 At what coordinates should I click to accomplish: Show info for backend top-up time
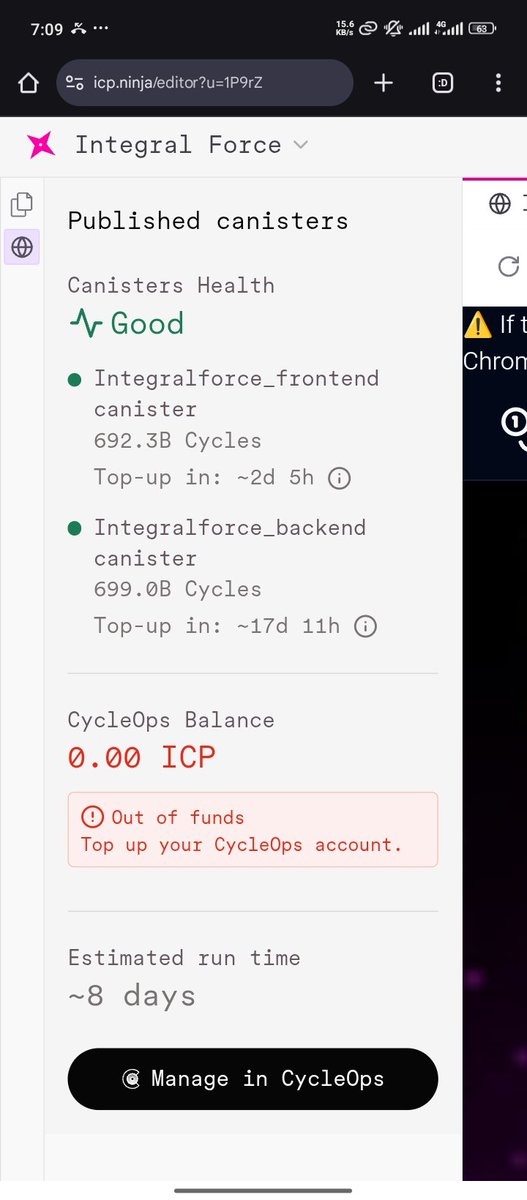click(366, 627)
